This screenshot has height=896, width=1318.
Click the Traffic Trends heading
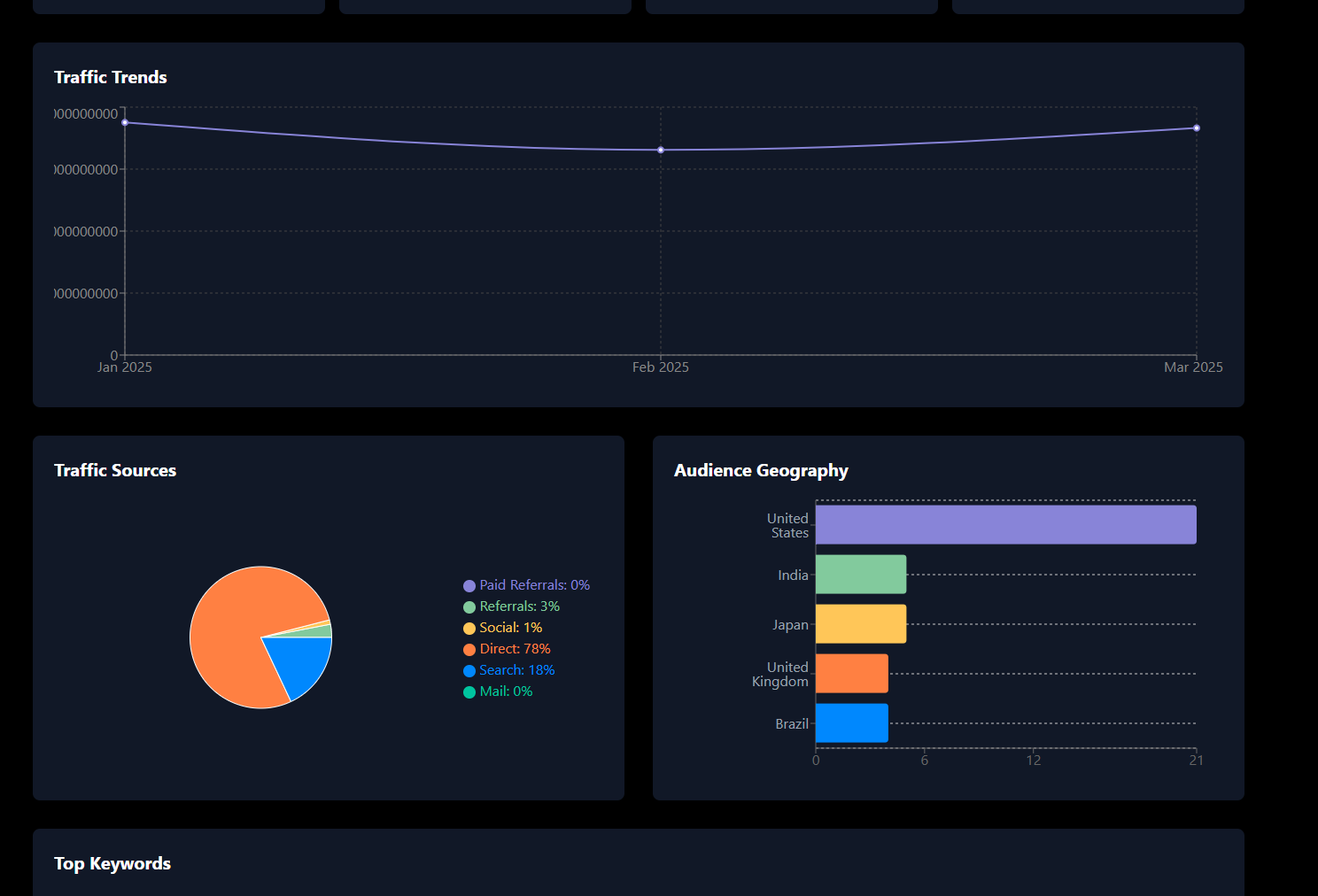coord(111,77)
